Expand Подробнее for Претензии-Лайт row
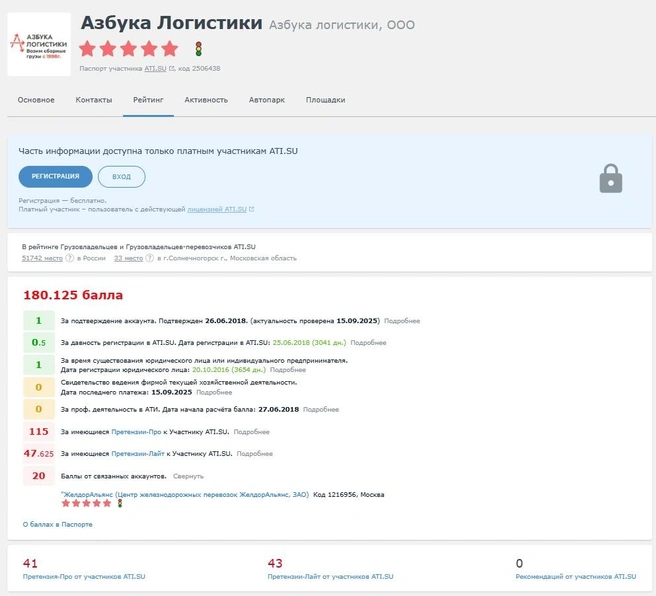The width and height of the screenshot is (656, 596). pyautogui.click(x=254, y=453)
